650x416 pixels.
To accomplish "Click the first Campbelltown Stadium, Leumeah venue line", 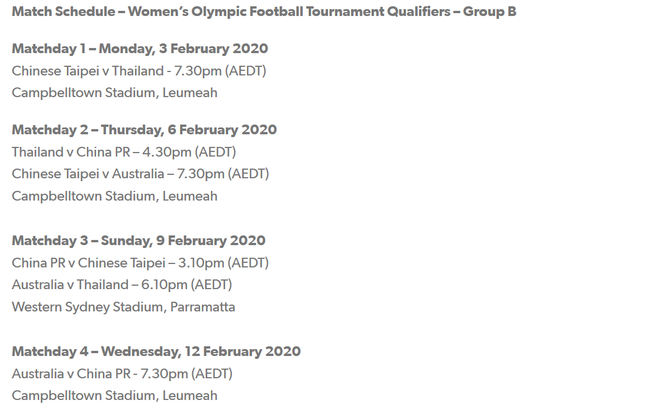I will tap(114, 92).
